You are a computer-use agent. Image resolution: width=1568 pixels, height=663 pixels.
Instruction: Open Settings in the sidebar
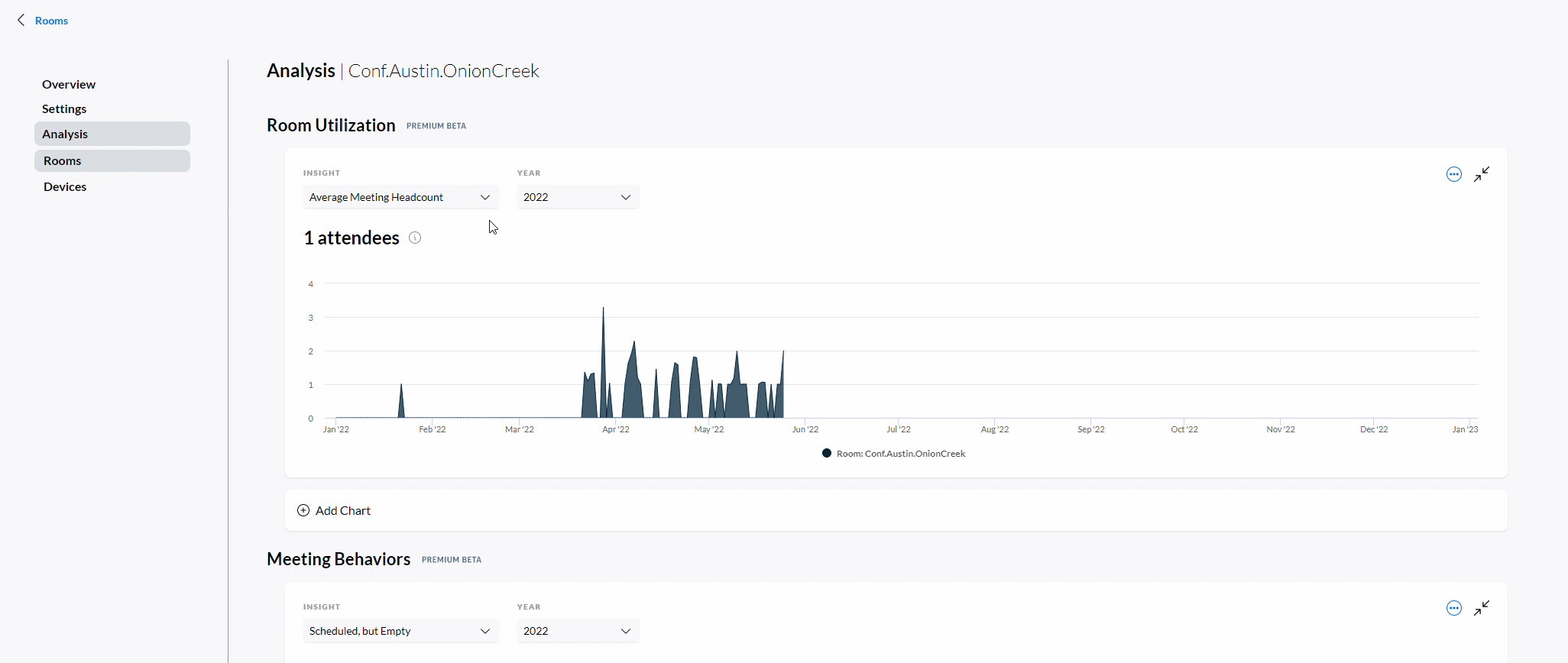pos(64,108)
